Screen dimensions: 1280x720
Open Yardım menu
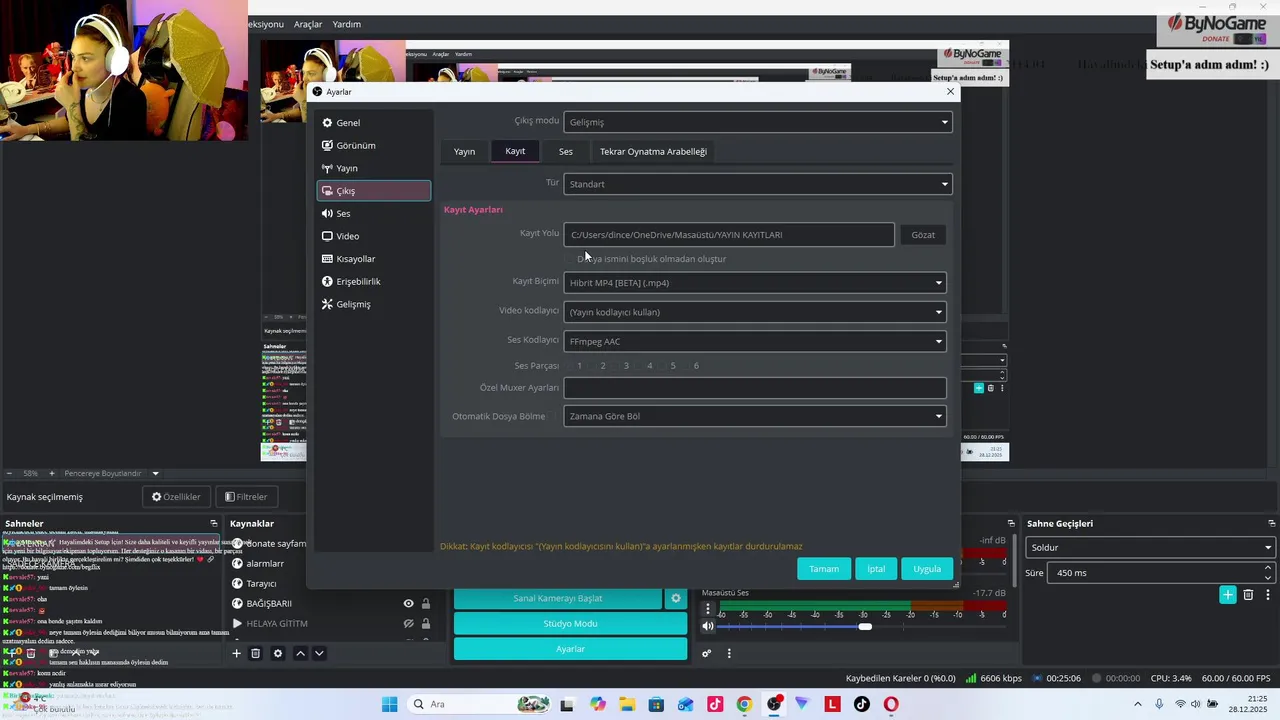tap(346, 24)
